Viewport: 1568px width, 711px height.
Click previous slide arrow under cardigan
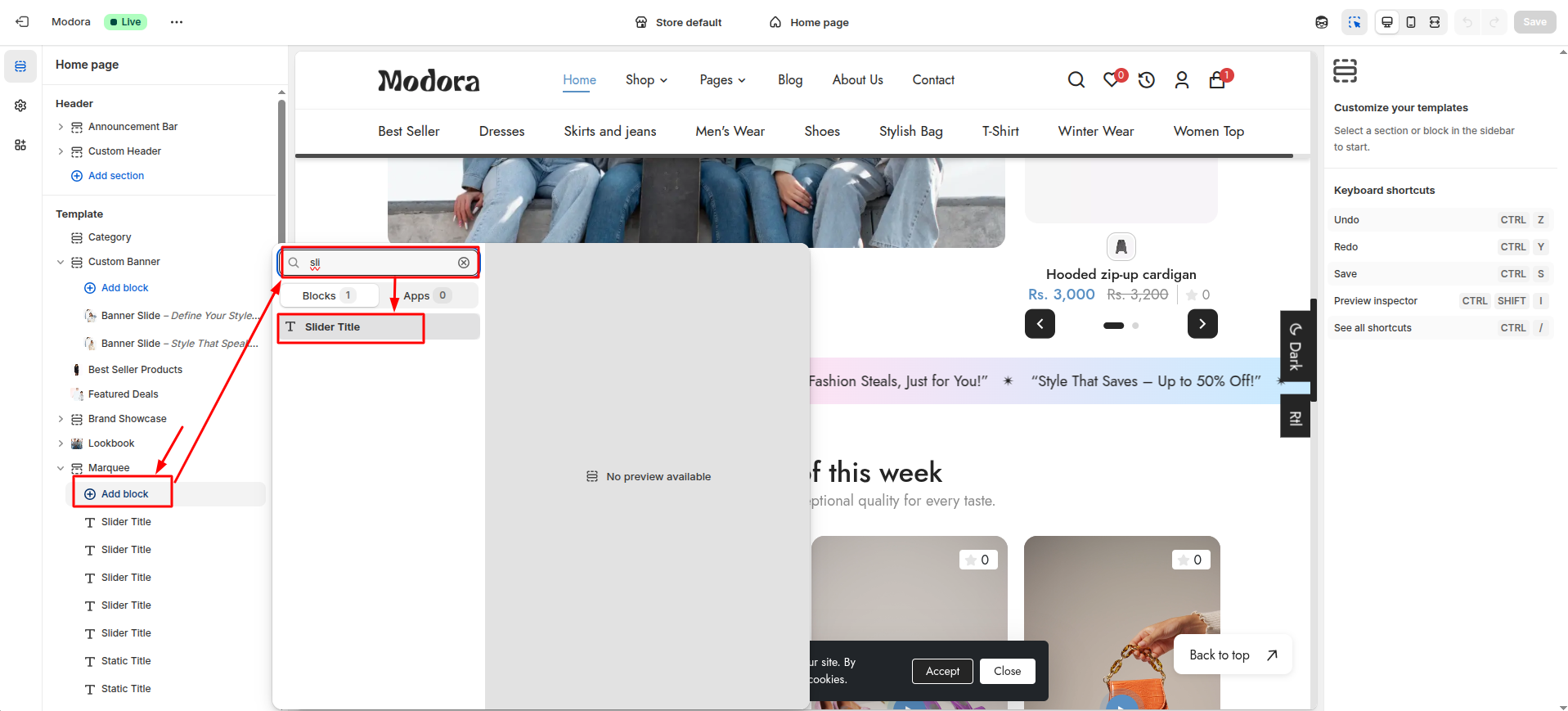coord(1040,323)
